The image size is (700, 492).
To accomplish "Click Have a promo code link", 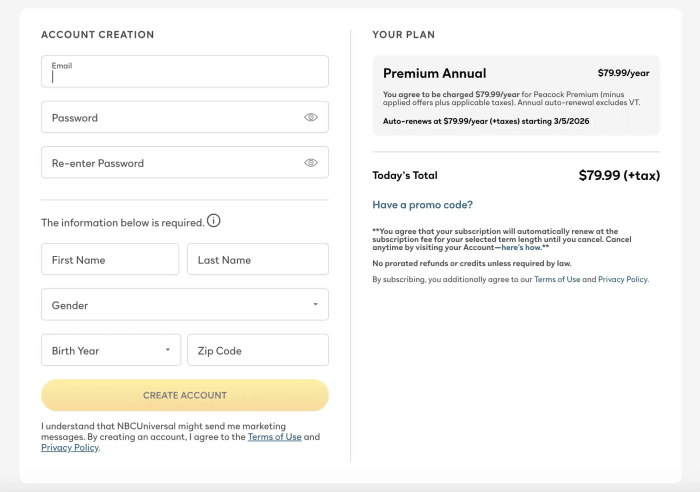I will point(422,204).
